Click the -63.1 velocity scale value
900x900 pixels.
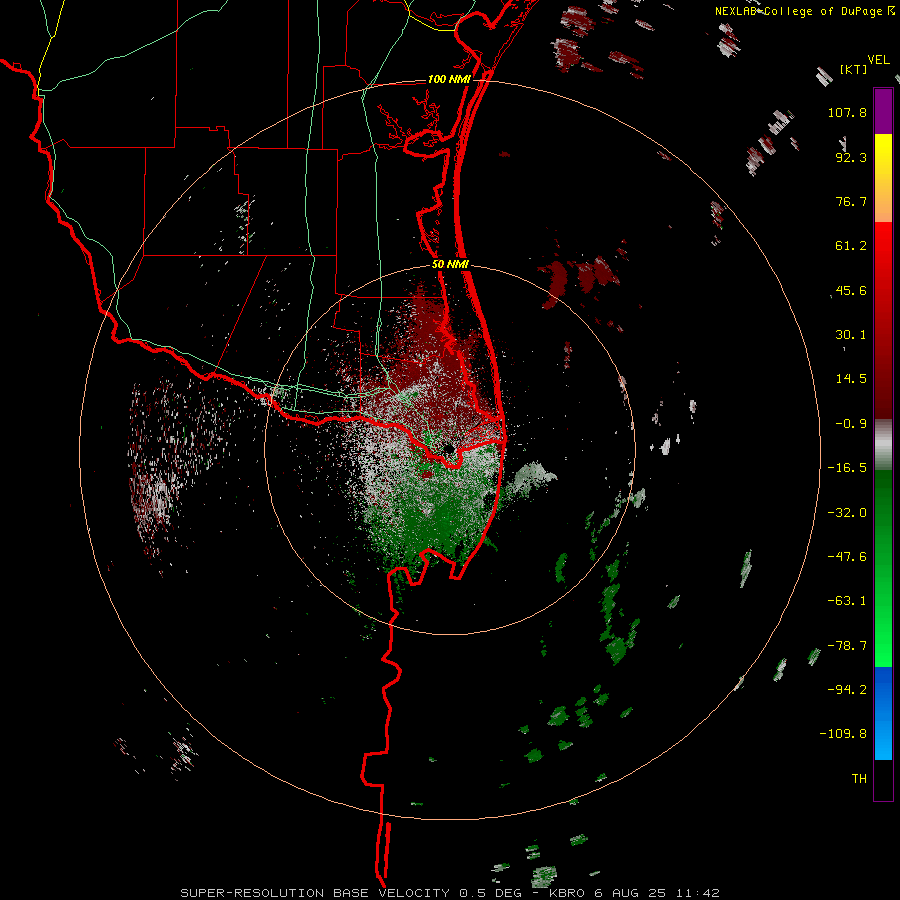click(847, 601)
